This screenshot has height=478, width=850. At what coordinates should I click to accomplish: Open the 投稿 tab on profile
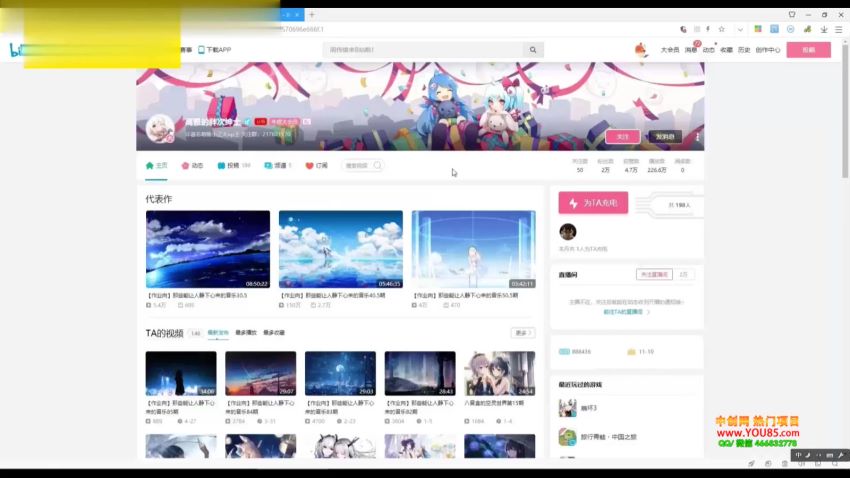tap(234, 165)
